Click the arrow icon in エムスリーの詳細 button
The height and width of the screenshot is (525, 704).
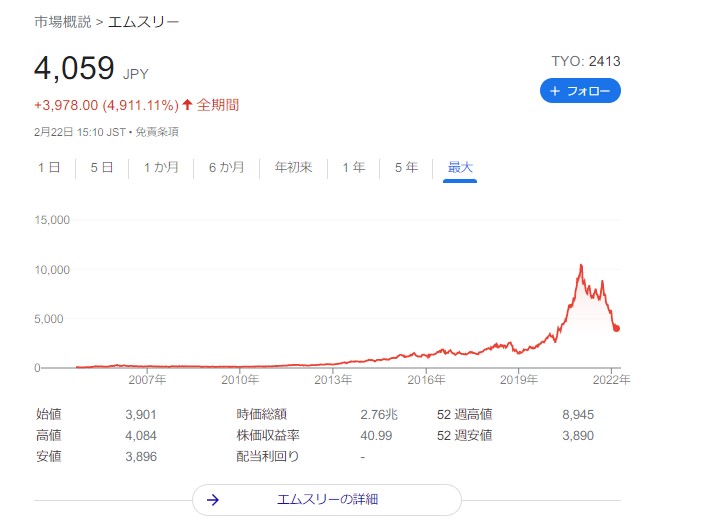click(213, 499)
